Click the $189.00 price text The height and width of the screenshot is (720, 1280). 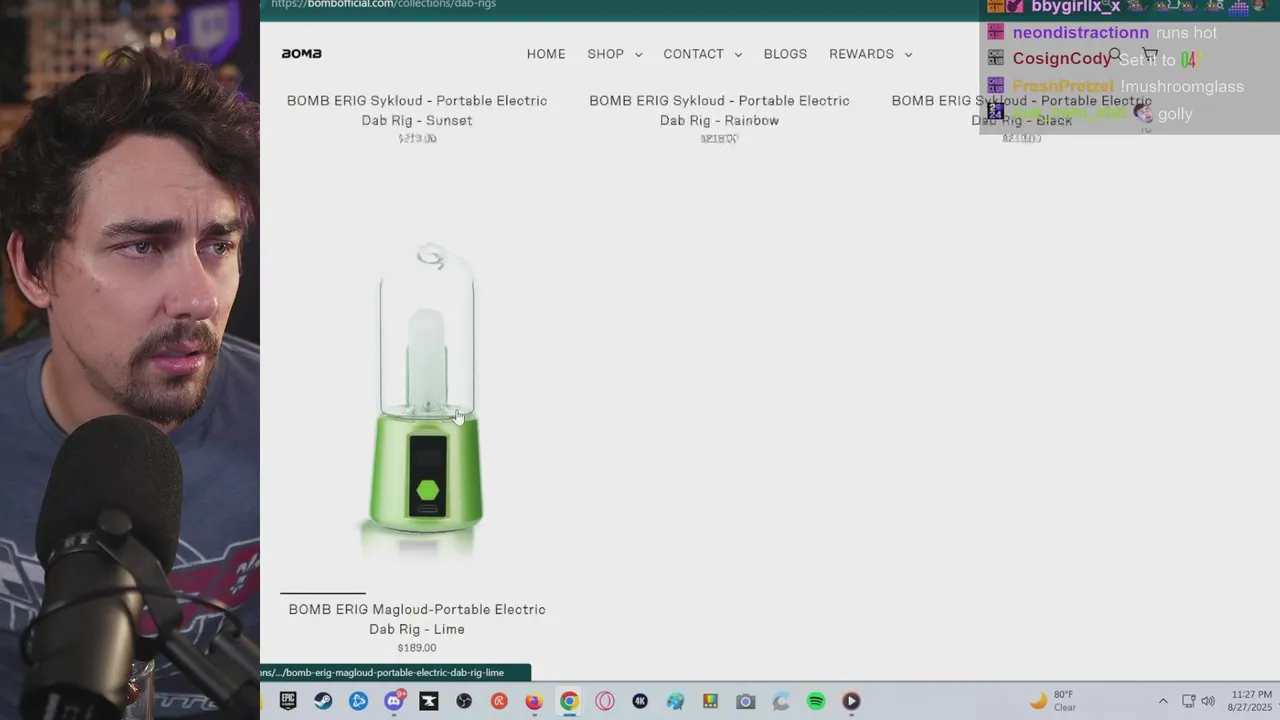click(417, 648)
